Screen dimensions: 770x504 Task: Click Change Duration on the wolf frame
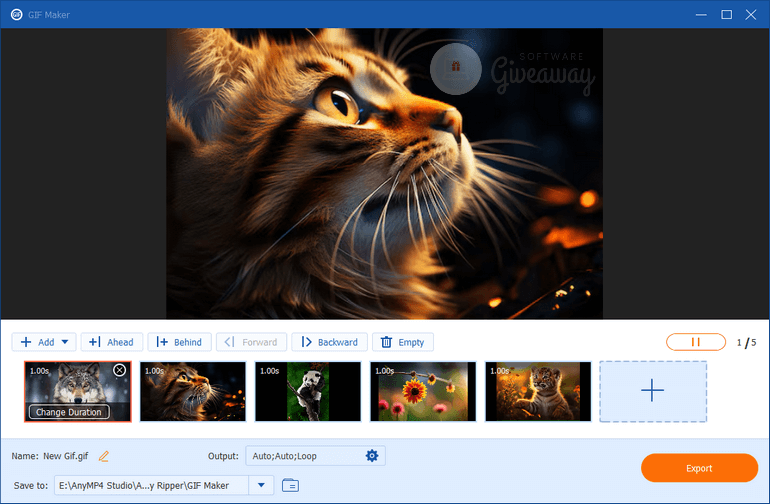[x=69, y=412]
